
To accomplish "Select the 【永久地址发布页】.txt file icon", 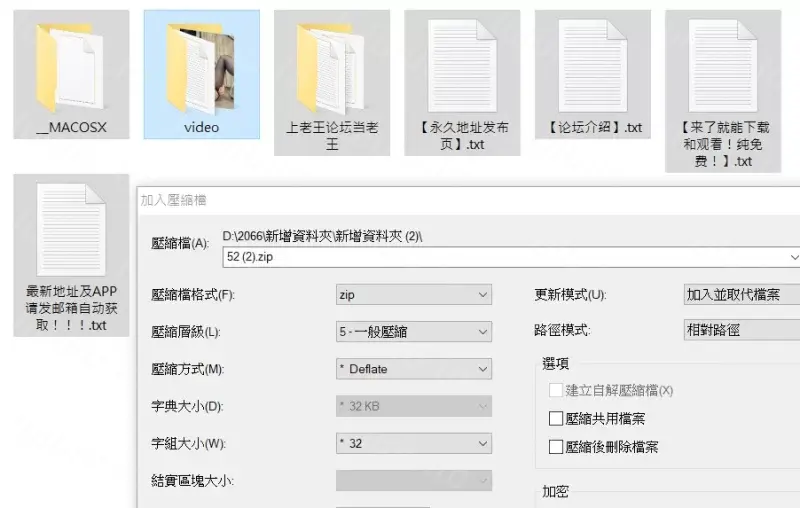I will pyautogui.click(x=462, y=66).
